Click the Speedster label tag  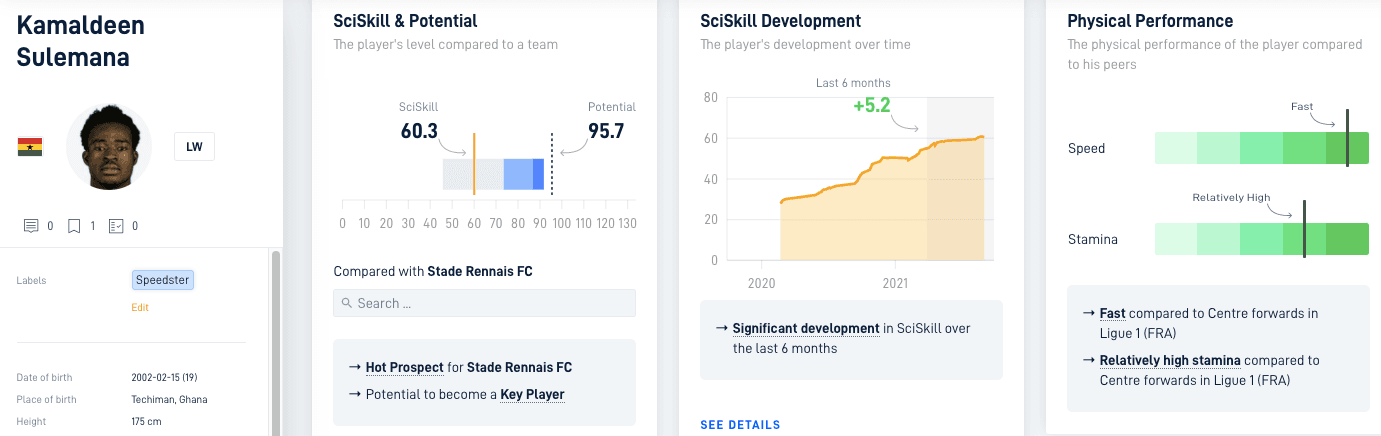(x=162, y=281)
